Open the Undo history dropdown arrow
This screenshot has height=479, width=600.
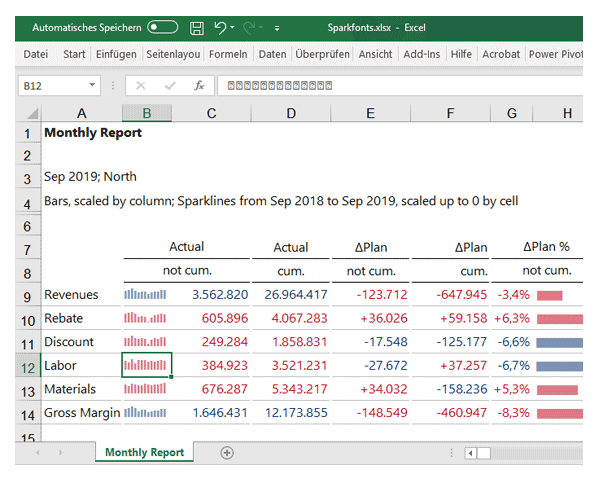[x=232, y=28]
